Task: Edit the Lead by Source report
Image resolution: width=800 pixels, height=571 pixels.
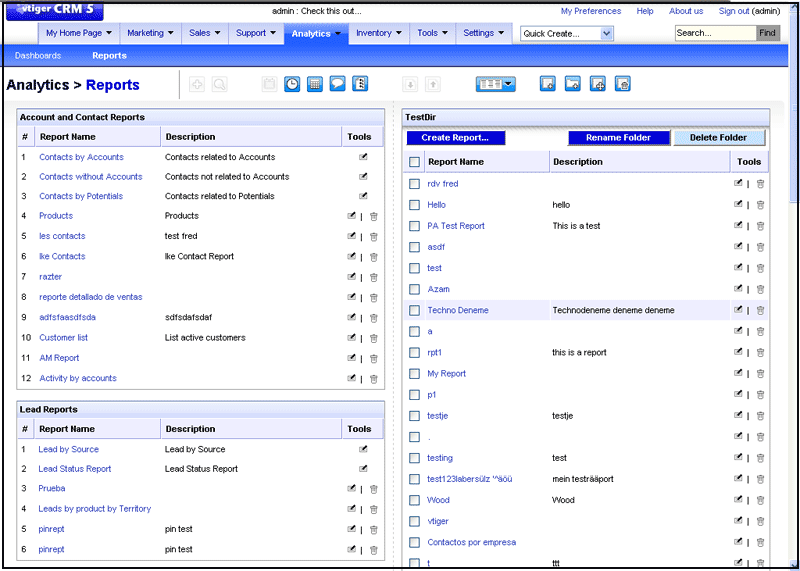Action: coord(363,450)
